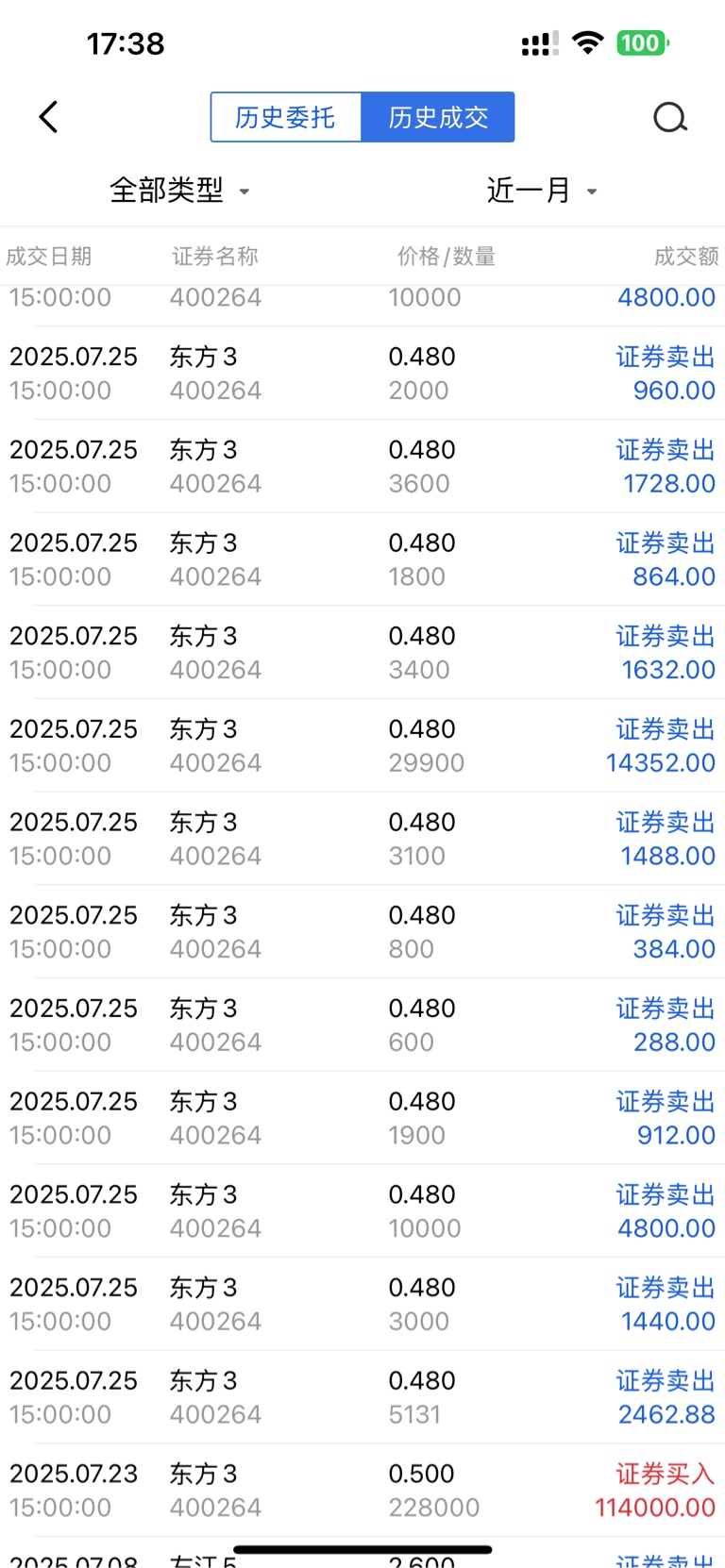725x1568 pixels.
Task: Select the trade row with quantity 5131
Action: tap(362, 1397)
